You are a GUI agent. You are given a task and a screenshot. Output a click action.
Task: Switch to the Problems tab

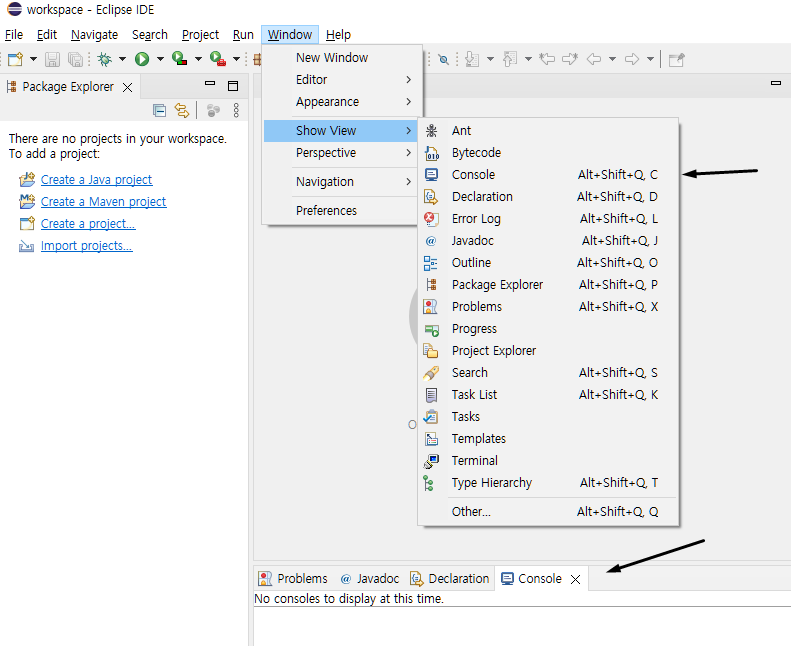(x=293, y=578)
